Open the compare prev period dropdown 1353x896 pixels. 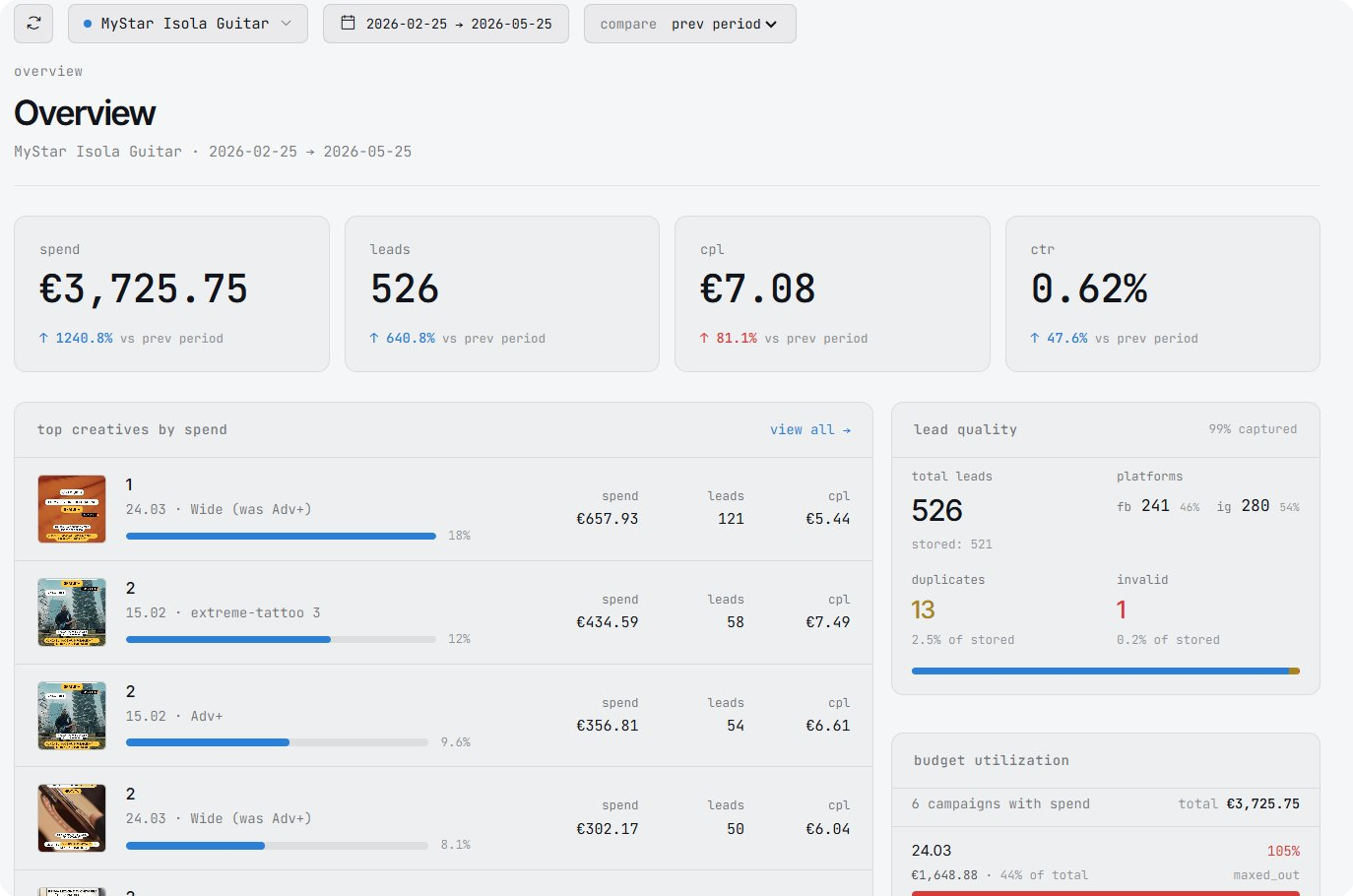[689, 24]
